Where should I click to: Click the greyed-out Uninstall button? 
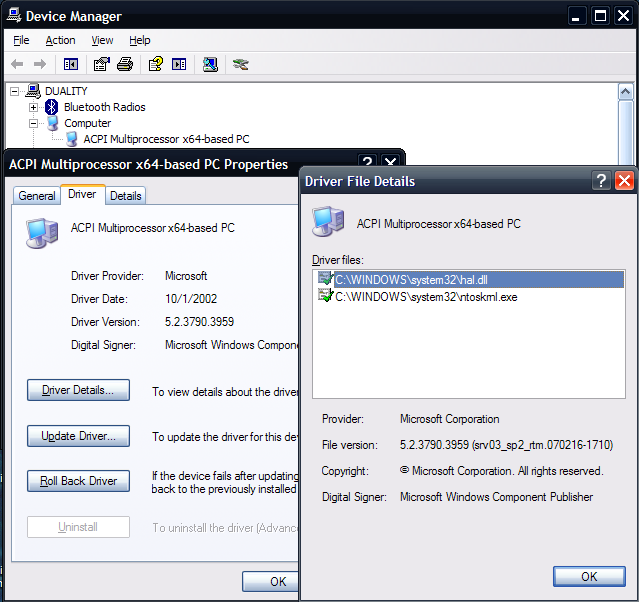pos(78,527)
